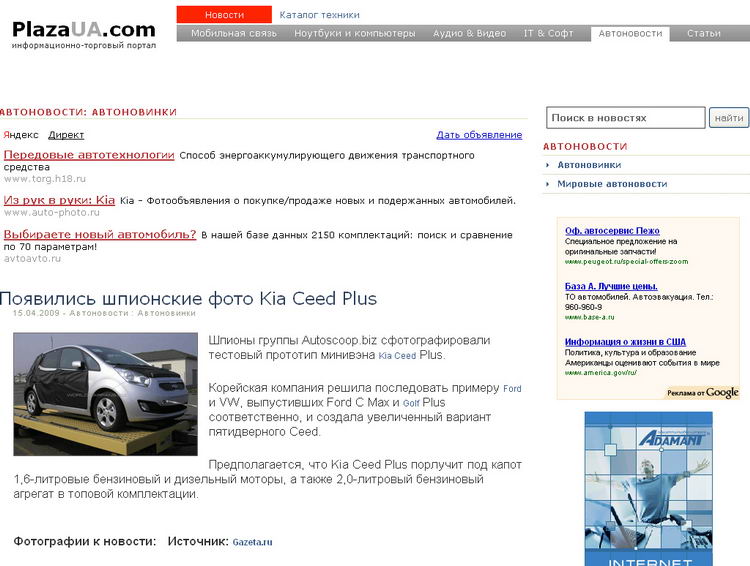Select Мобильная связь menu item
This screenshot has width=750, height=566.
tap(234, 33)
